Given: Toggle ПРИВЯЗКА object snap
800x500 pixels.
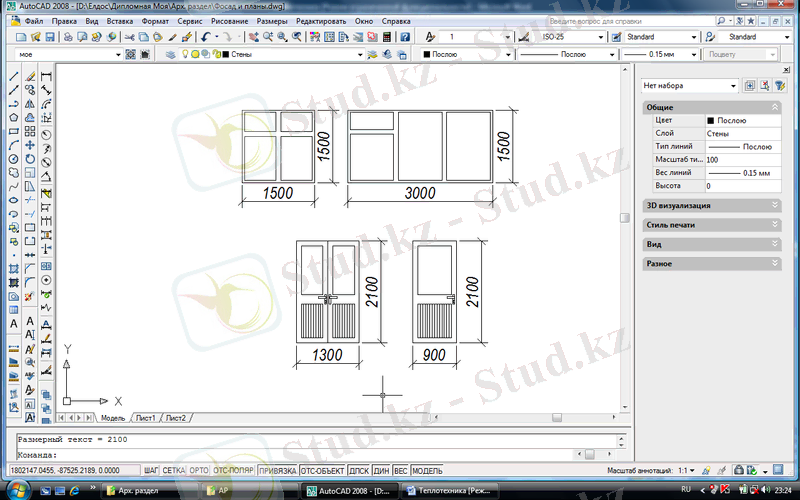Looking at the screenshot, I should pyautogui.click(x=278, y=470).
